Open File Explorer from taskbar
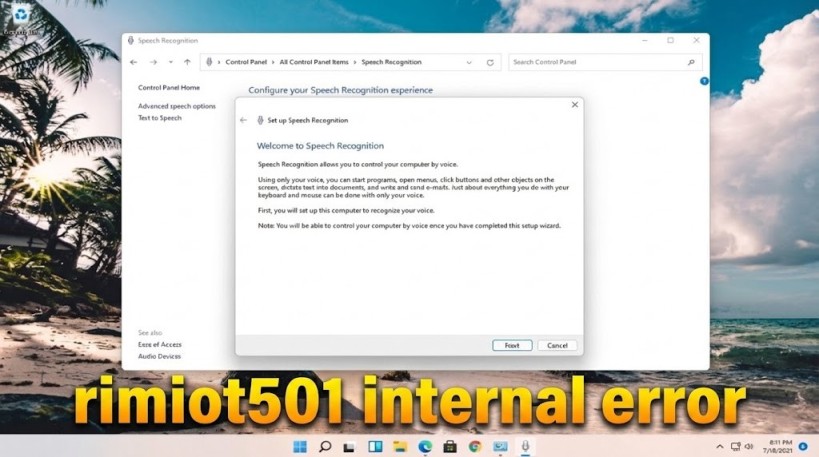The image size is (819, 457). (x=400, y=447)
